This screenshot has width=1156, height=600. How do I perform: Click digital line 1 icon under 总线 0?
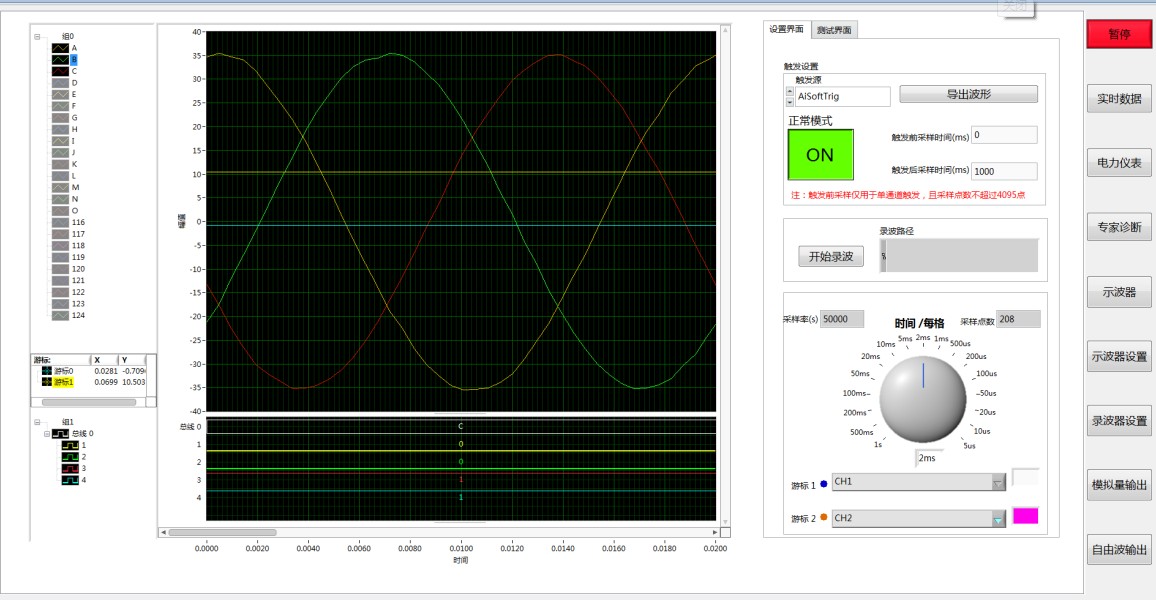pyautogui.click(x=69, y=445)
